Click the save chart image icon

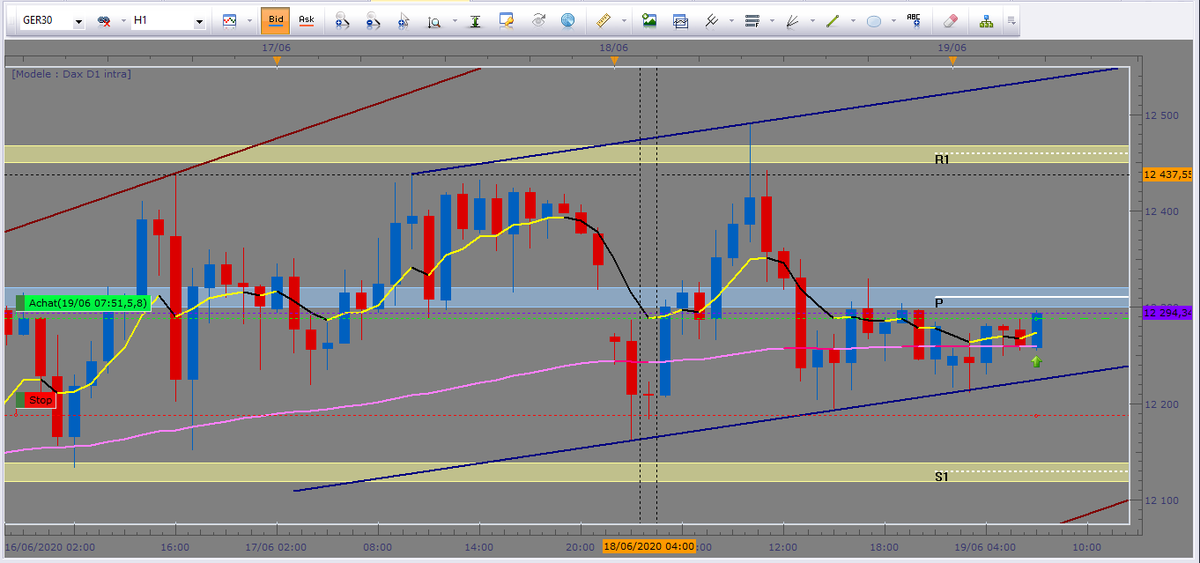point(650,20)
